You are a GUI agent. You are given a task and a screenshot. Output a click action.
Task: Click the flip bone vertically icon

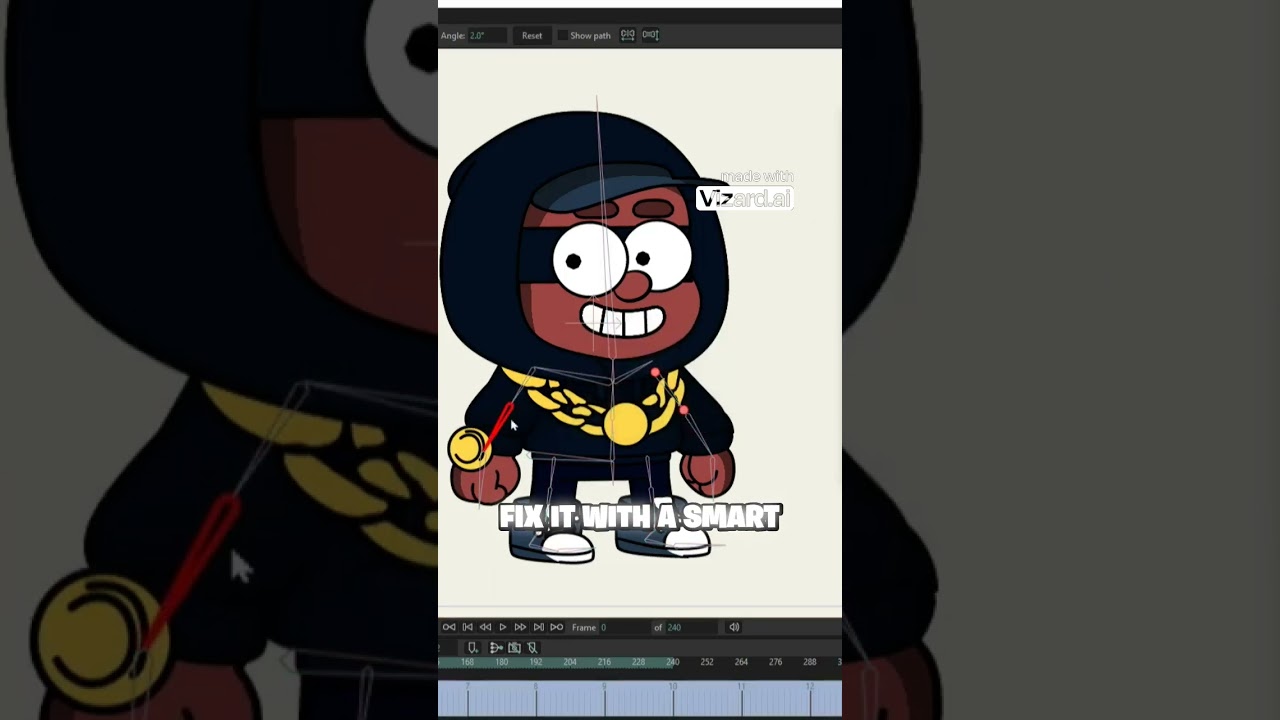point(650,35)
